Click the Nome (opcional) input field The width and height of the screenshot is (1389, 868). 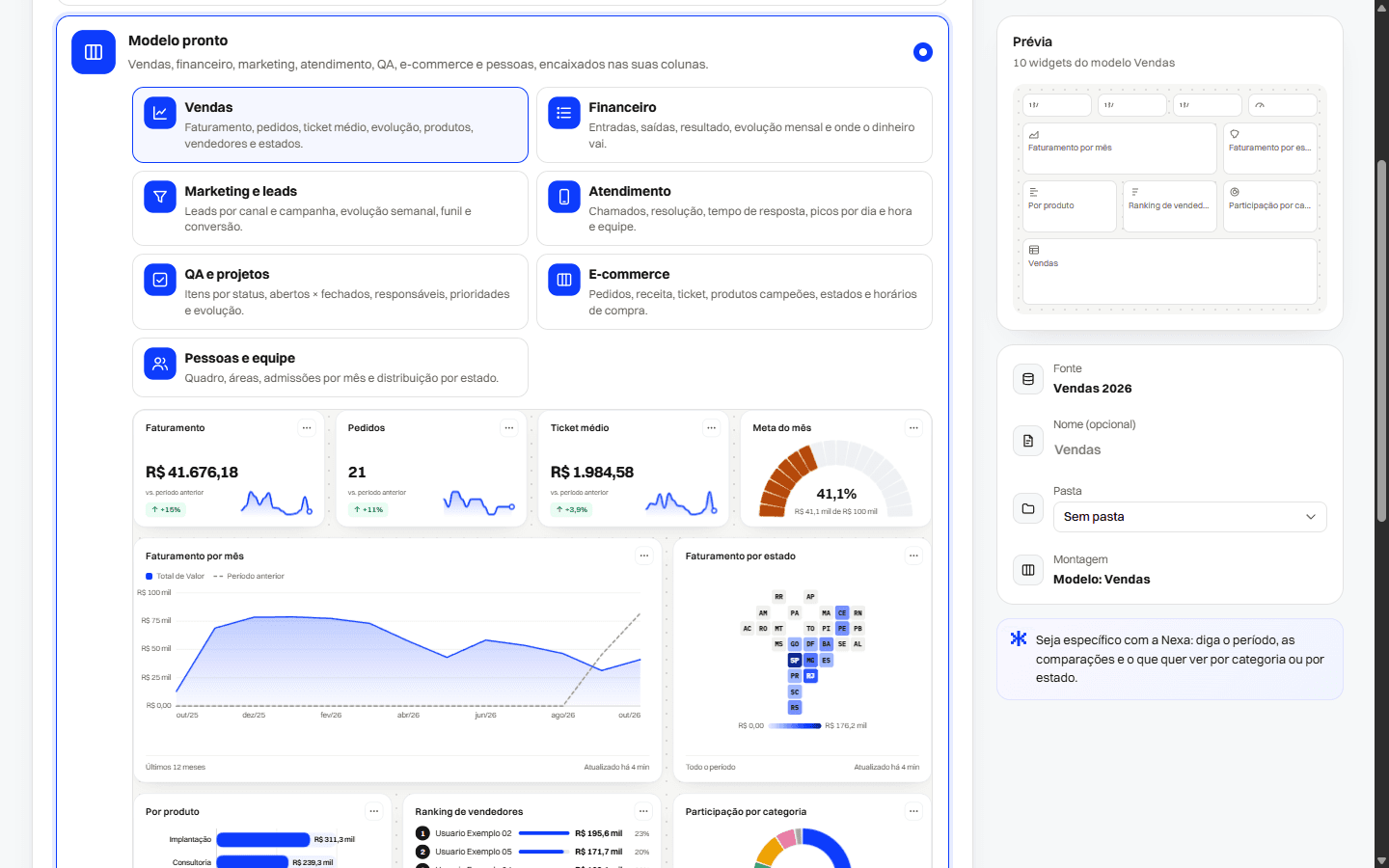click(1190, 450)
